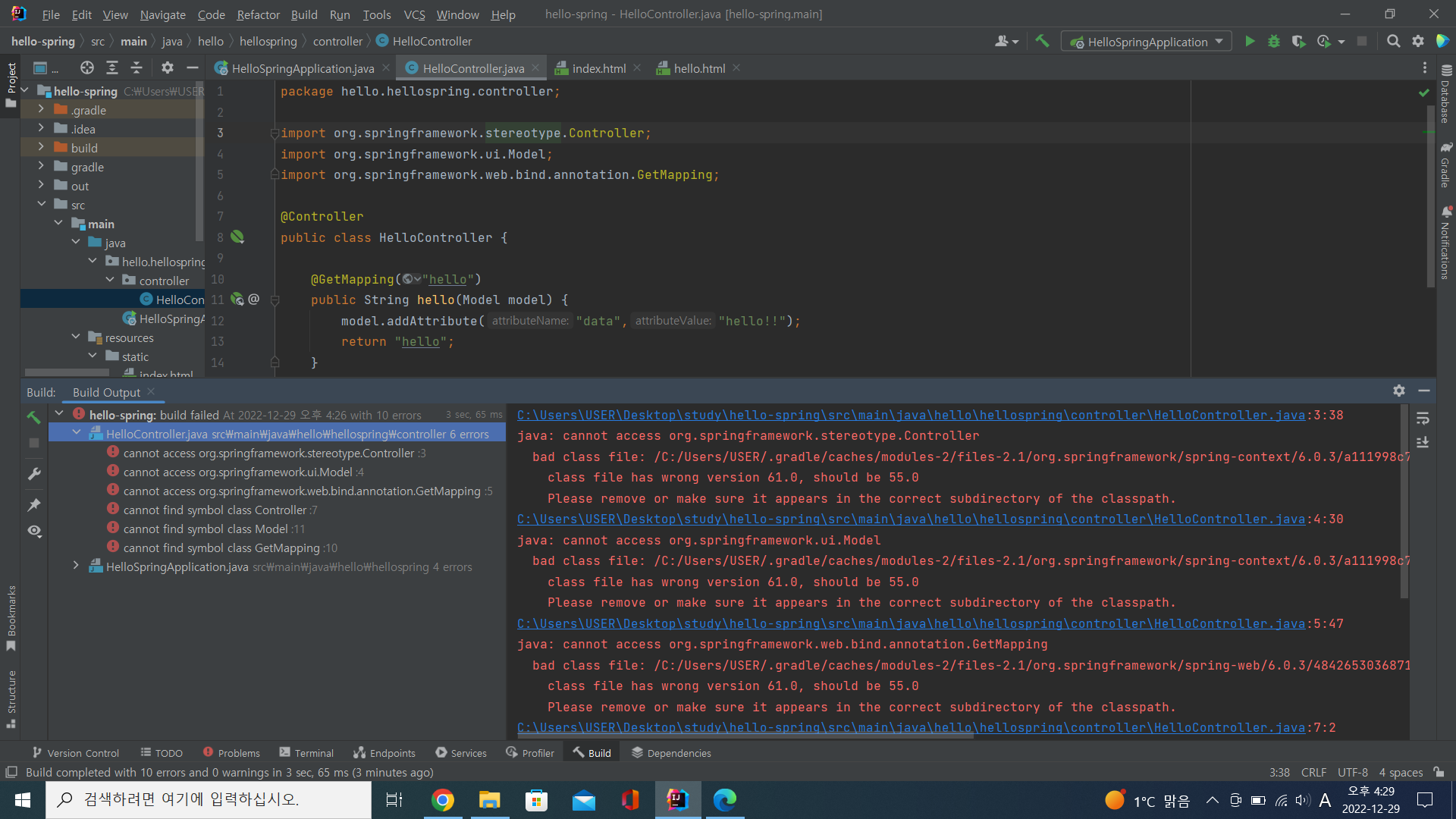
Task: Open Database tool window on right sidebar
Action: pos(1445,93)
